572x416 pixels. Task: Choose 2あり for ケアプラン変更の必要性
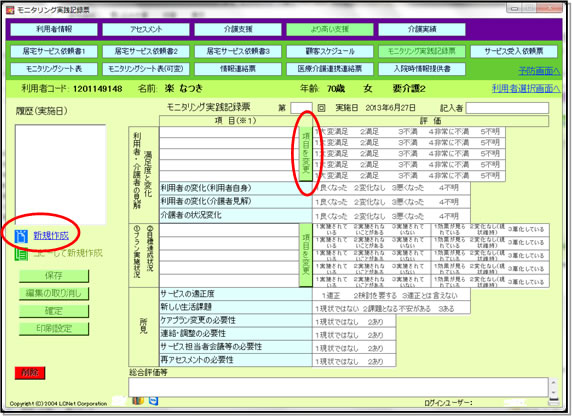(x=375, y=322)
